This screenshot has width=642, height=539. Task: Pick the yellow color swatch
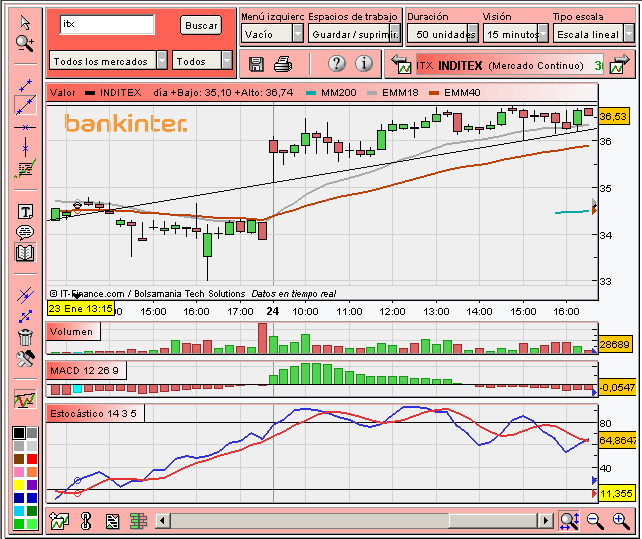(x=19, y=485)
